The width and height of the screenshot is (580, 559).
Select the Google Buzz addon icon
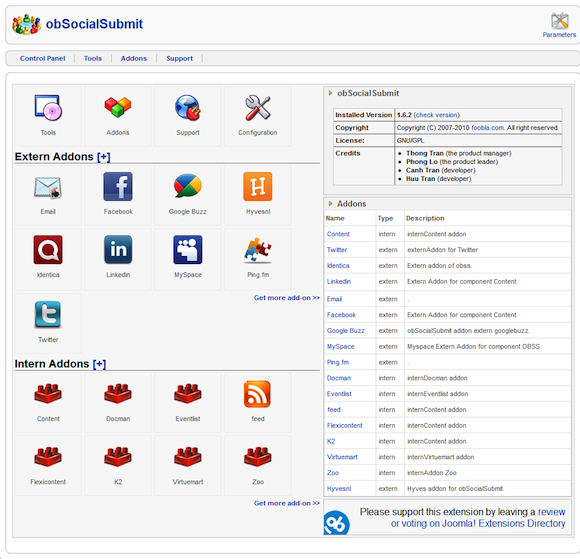tap(188, 186)
